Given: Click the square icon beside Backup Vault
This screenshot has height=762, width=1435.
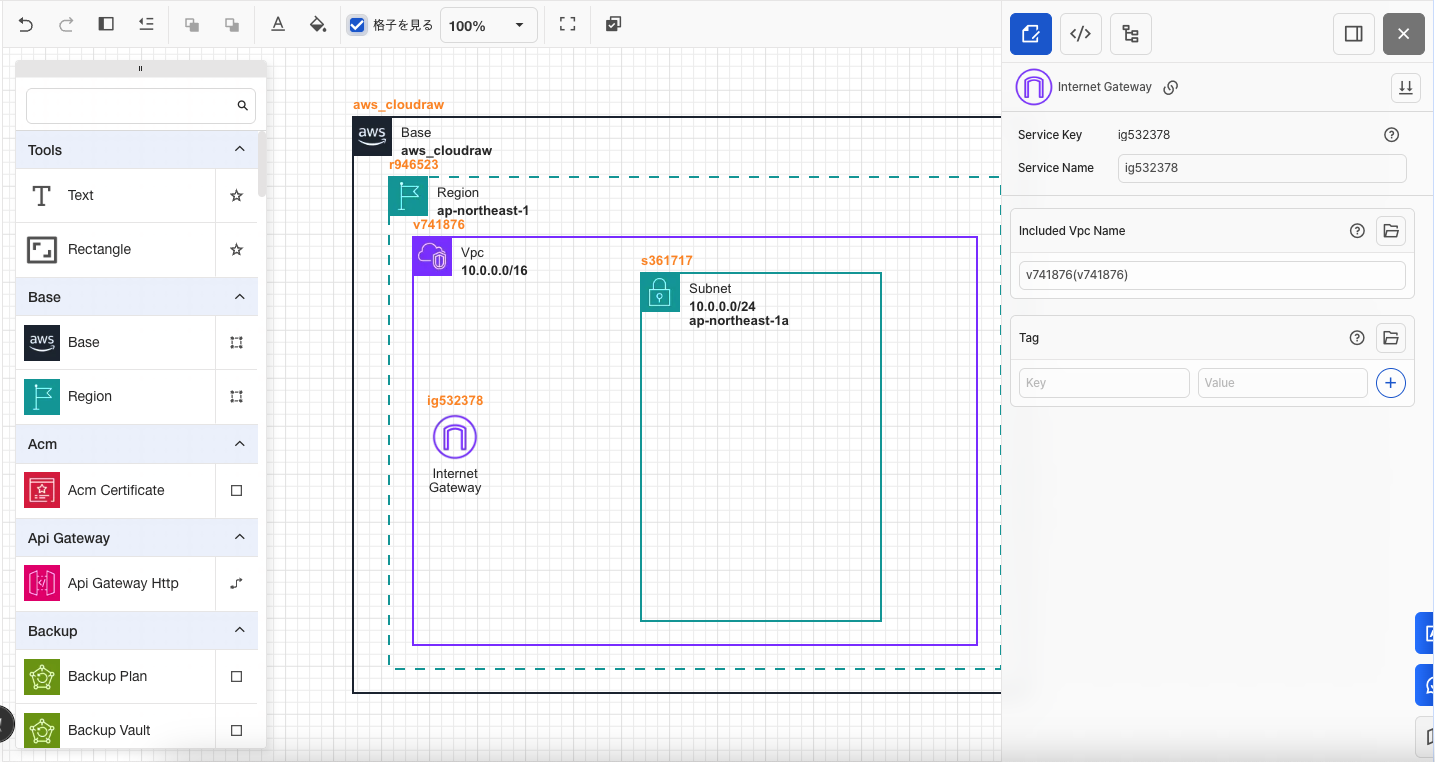Looking at the screenshot, I should [237, 730].
